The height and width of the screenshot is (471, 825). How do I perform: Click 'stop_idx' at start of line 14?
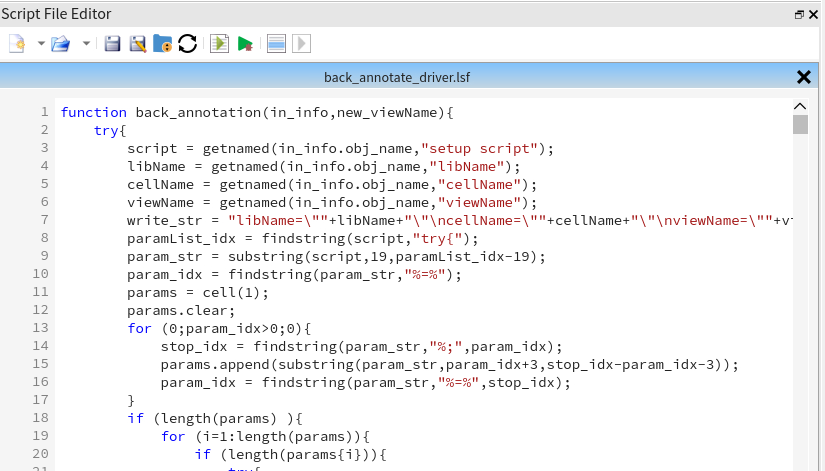(194, 346)
